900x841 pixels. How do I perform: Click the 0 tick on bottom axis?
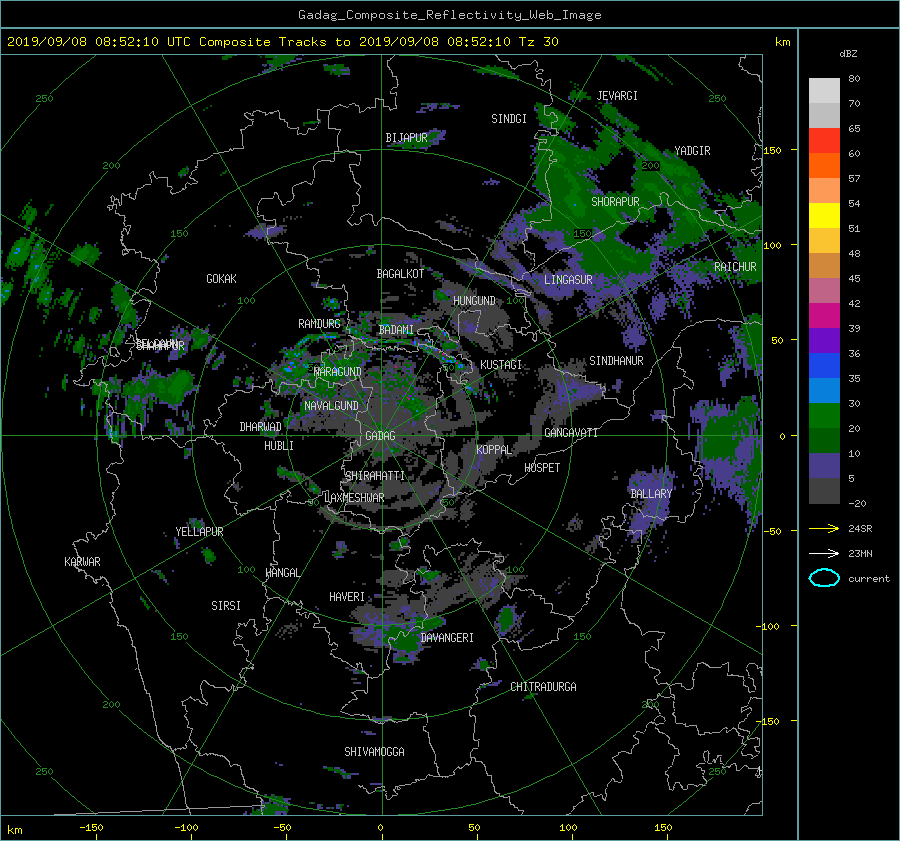pyautogui.click(x=380, y=827)
